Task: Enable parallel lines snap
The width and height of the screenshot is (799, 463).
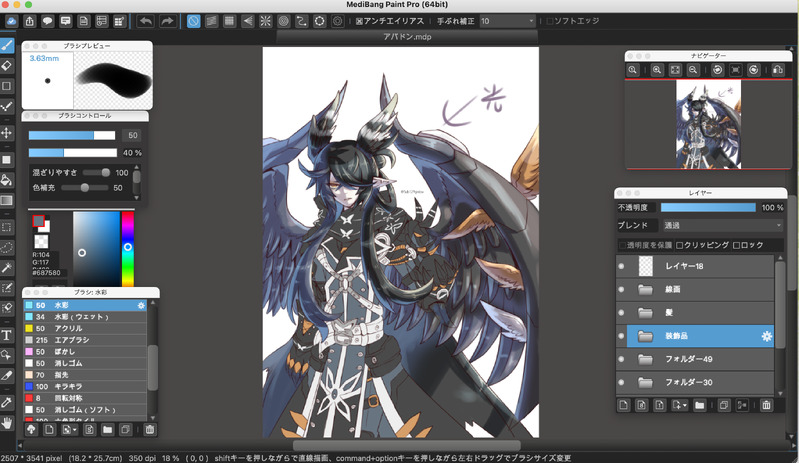Action: 211,21
